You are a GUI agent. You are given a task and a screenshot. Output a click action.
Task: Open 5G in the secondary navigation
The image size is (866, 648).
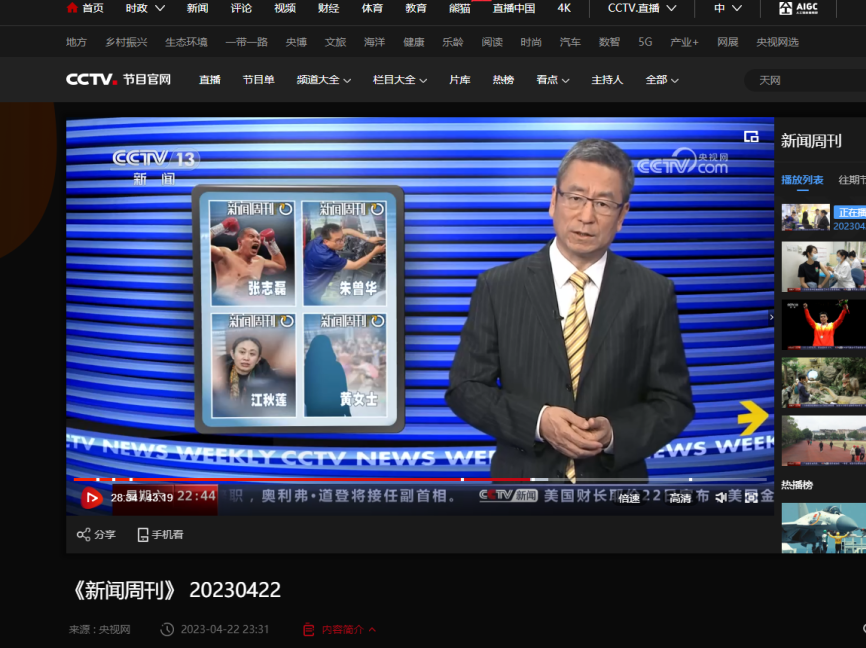645,42
